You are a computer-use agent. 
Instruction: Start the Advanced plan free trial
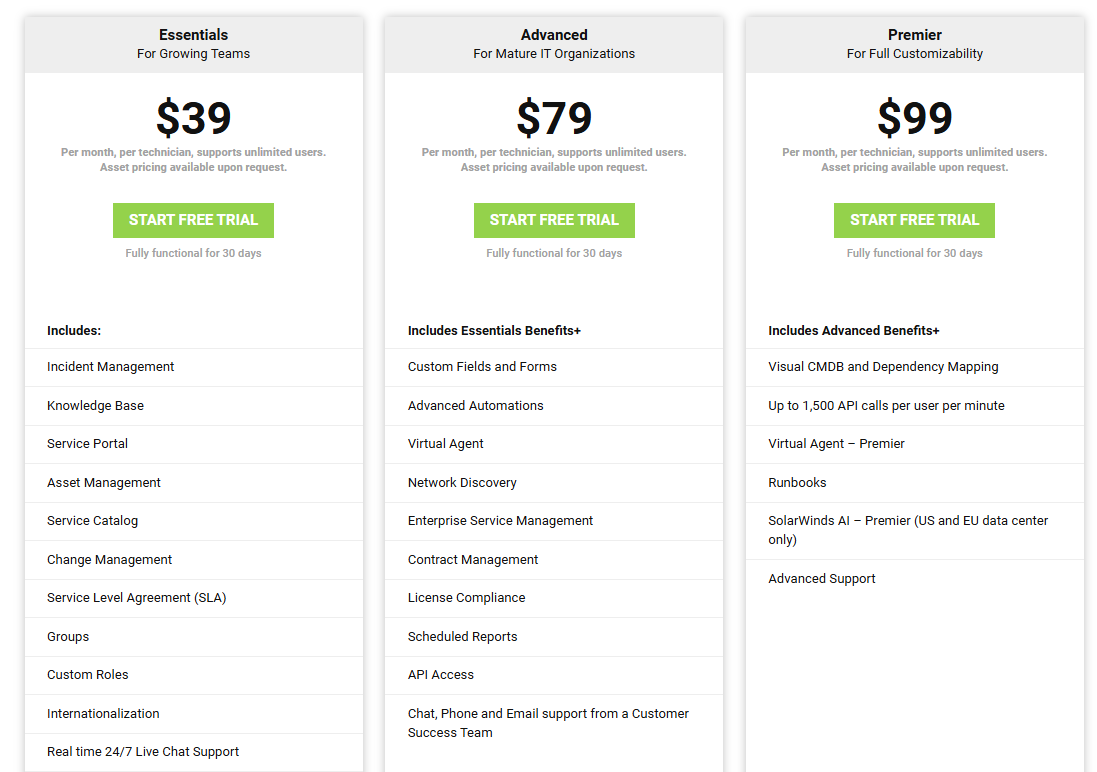point(554,220)
